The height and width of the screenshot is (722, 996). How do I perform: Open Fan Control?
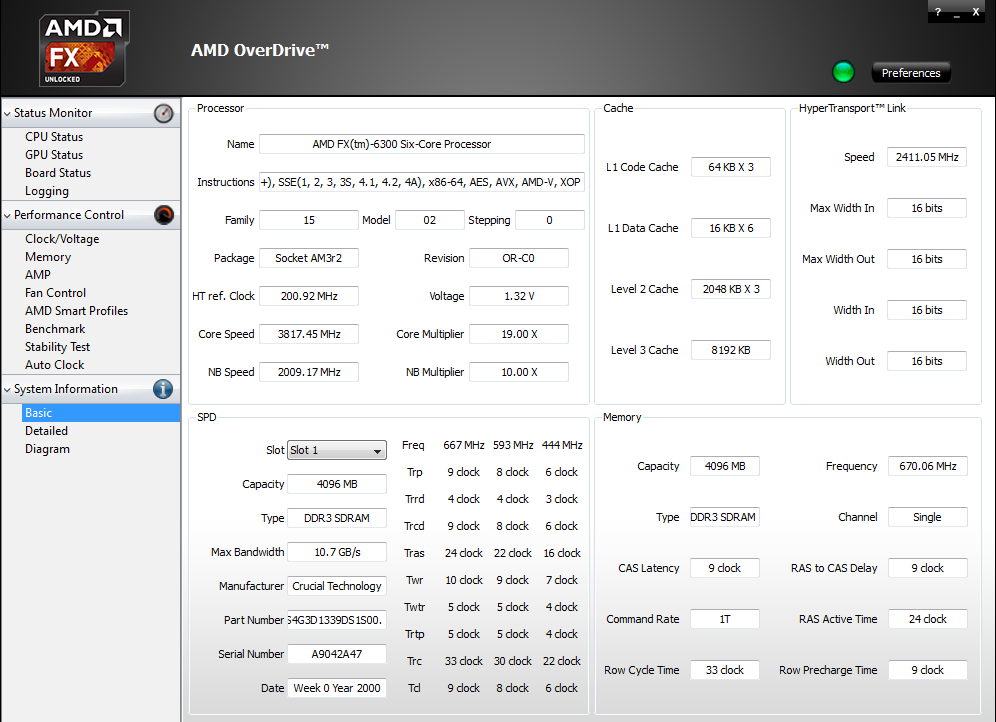(x=55, y=293)
